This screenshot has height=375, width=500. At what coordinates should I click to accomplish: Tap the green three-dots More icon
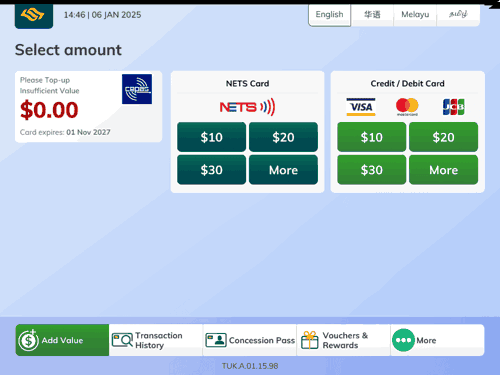point(403,340)
